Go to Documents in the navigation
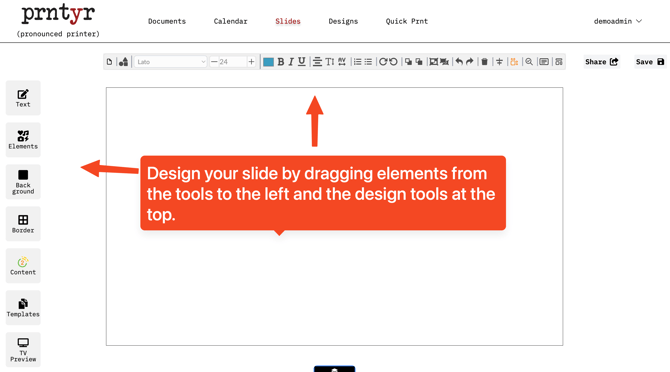670x372 pixels. (167, 21)
